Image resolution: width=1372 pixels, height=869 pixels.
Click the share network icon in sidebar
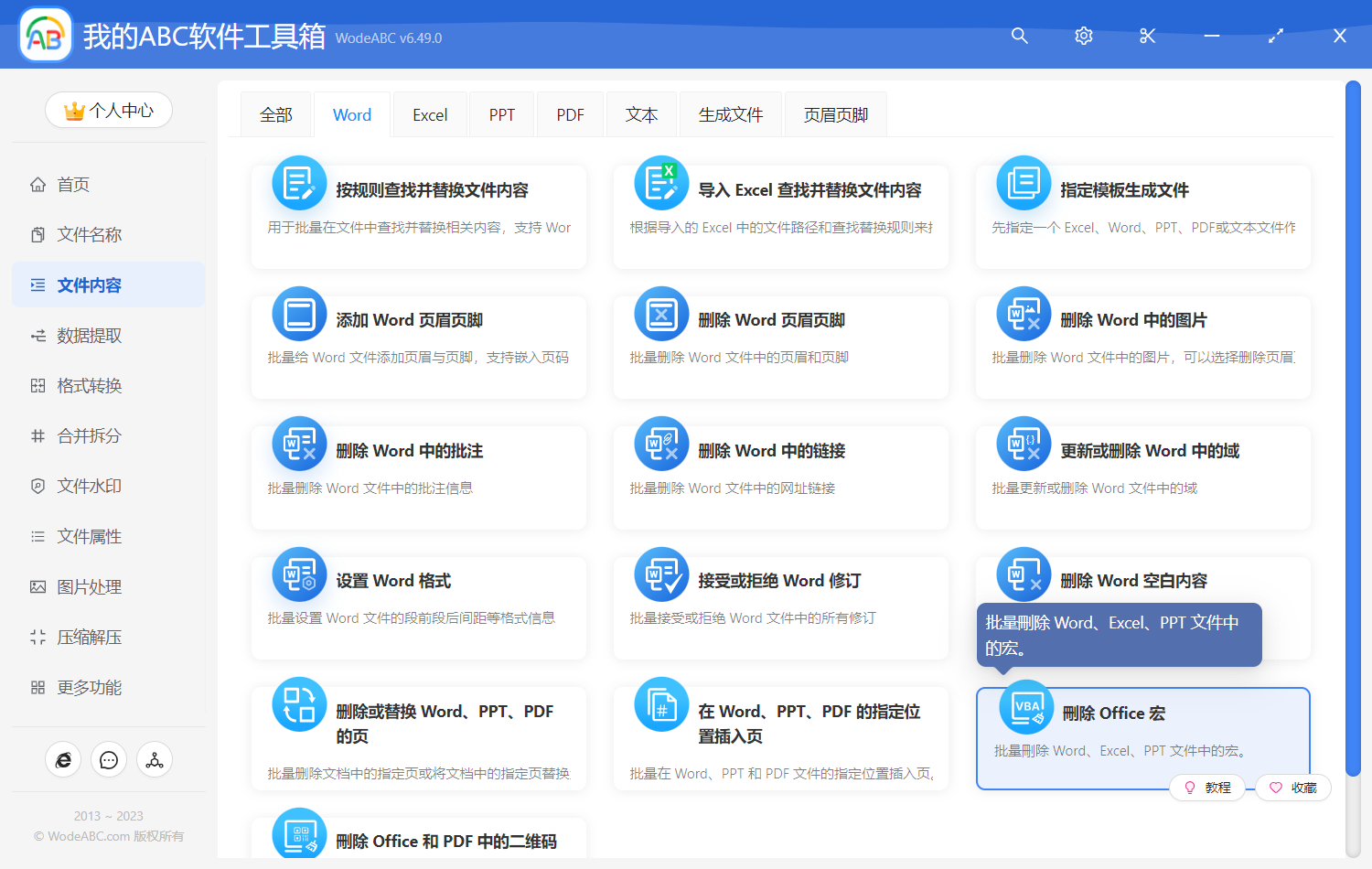tap(155, 760)
